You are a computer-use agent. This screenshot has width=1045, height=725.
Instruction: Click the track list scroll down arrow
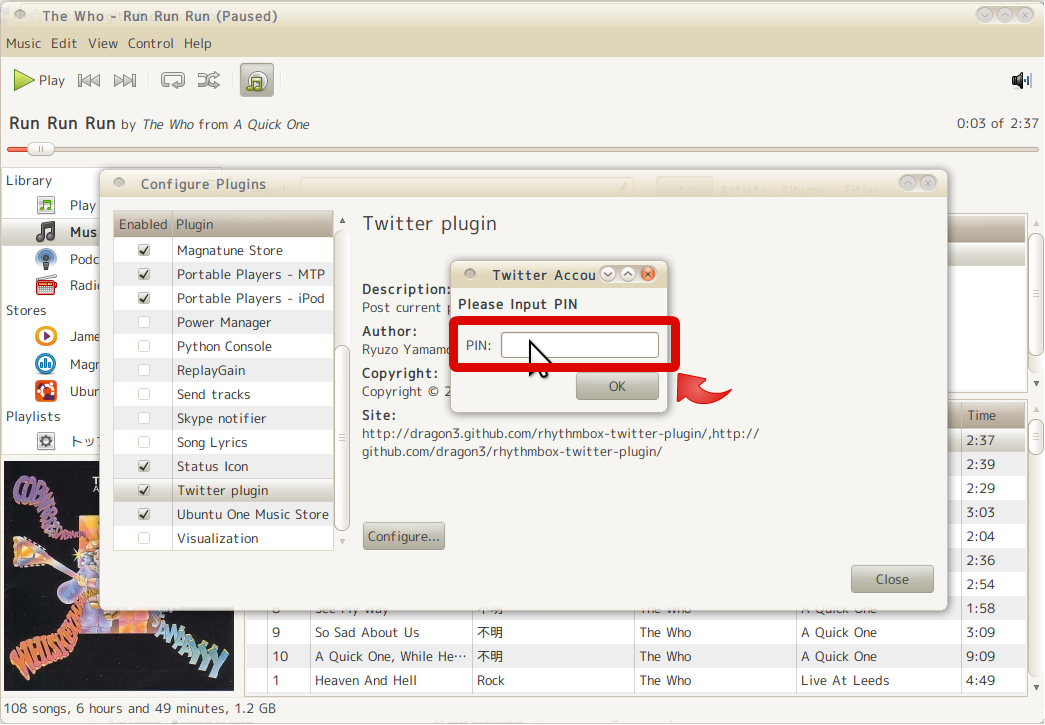pyautogui.click(x=1036, y=687)
